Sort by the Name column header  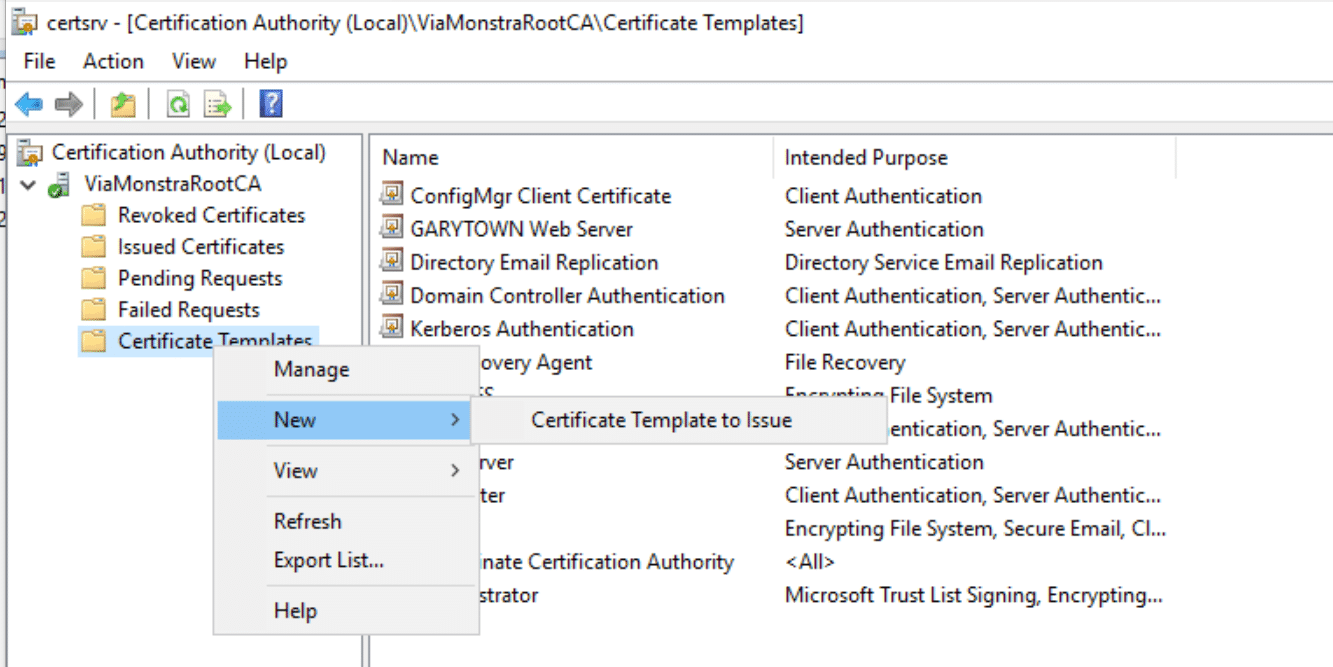410,158
